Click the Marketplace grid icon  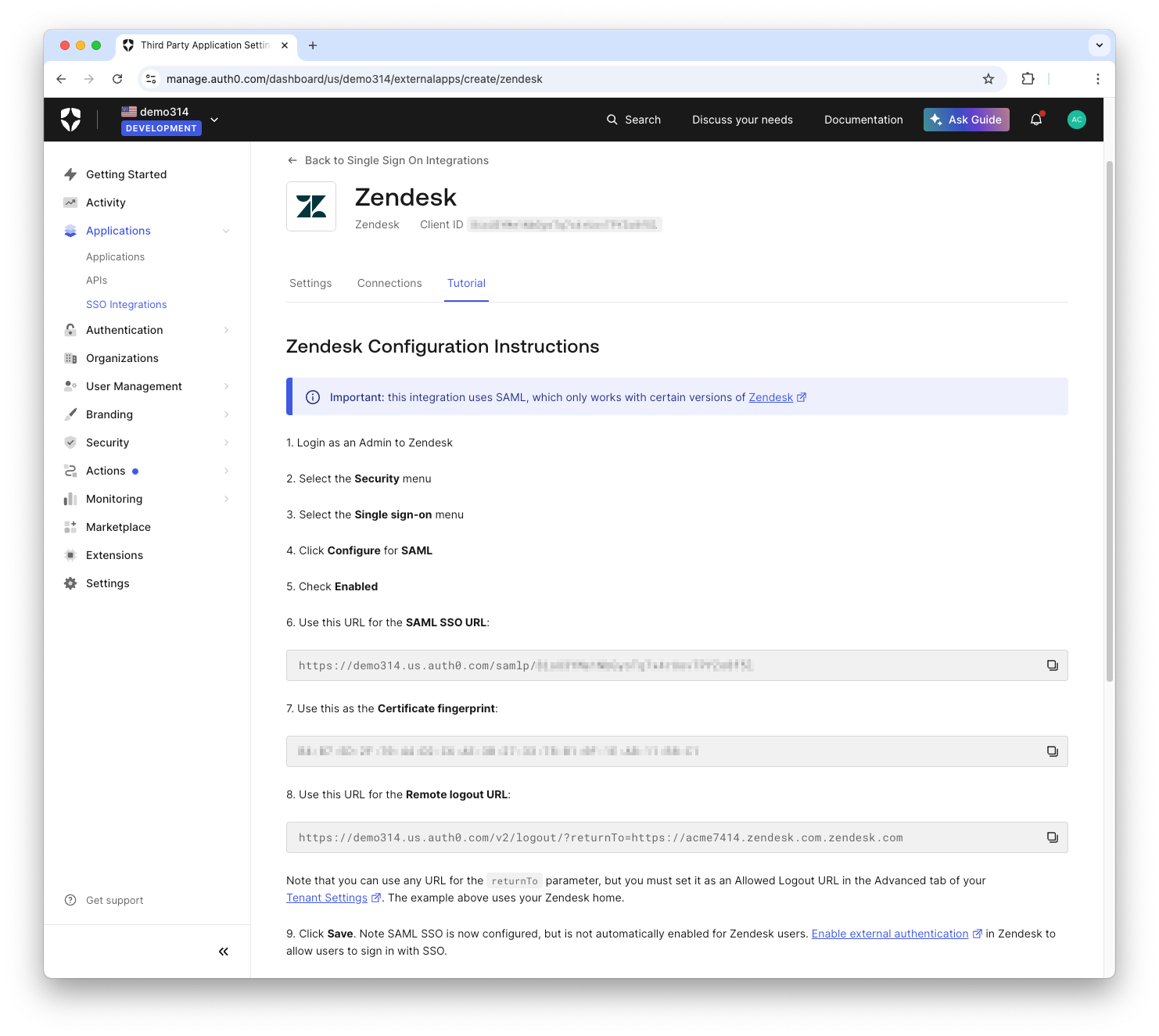coord(70,527)
